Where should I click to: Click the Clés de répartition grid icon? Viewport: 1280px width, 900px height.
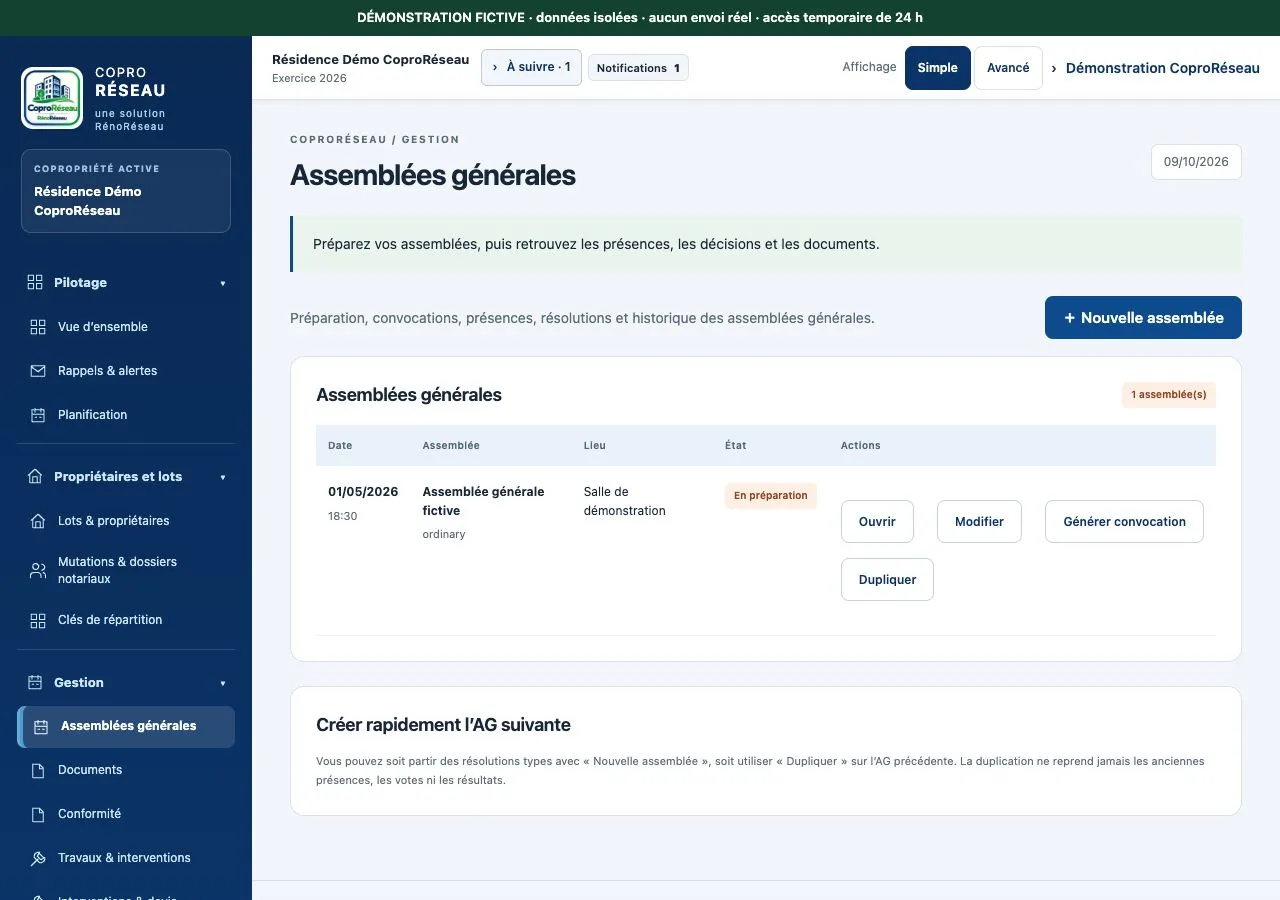point(38,620)
